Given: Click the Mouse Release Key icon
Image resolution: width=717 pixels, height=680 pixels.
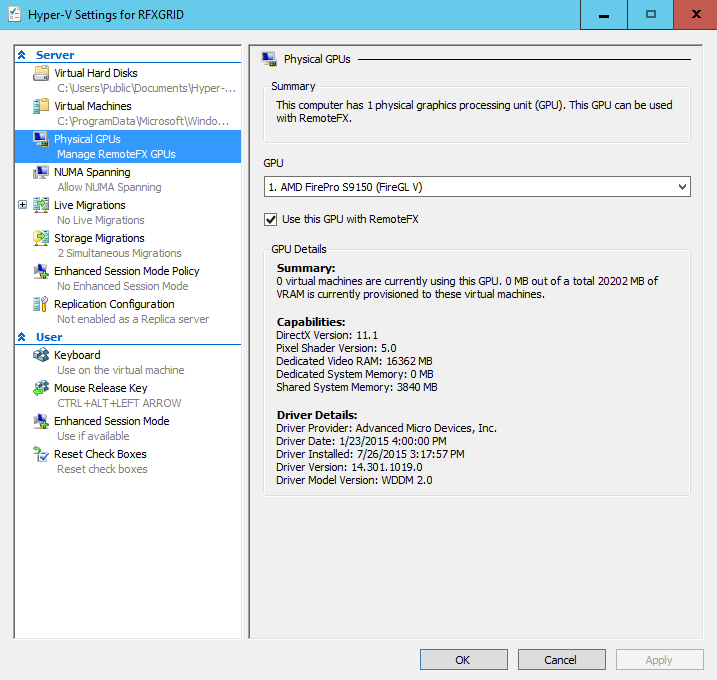Looking at the screenshot, I should [x=41, y=388].
